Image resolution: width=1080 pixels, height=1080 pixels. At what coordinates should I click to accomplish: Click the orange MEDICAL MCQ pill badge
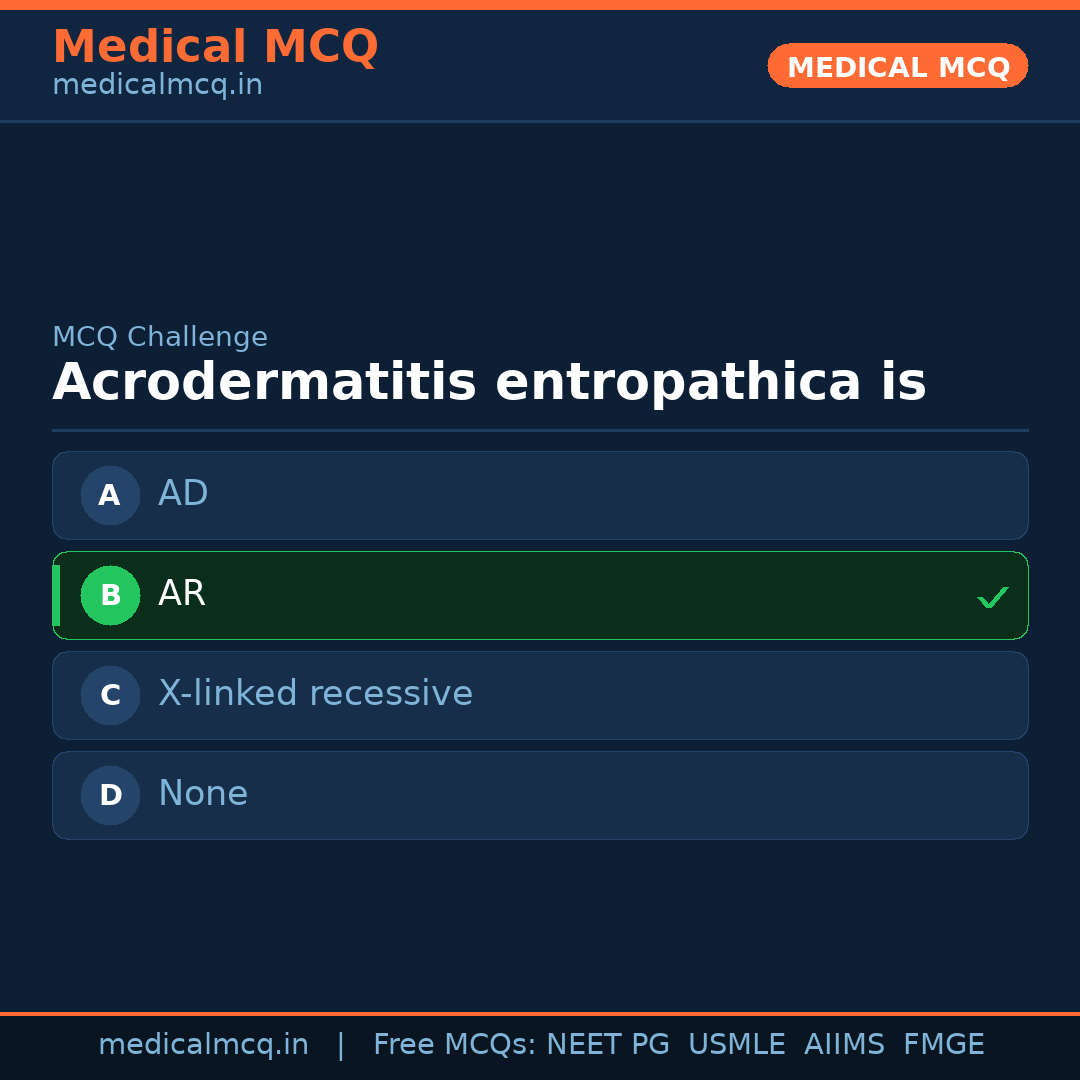[897, 66]
